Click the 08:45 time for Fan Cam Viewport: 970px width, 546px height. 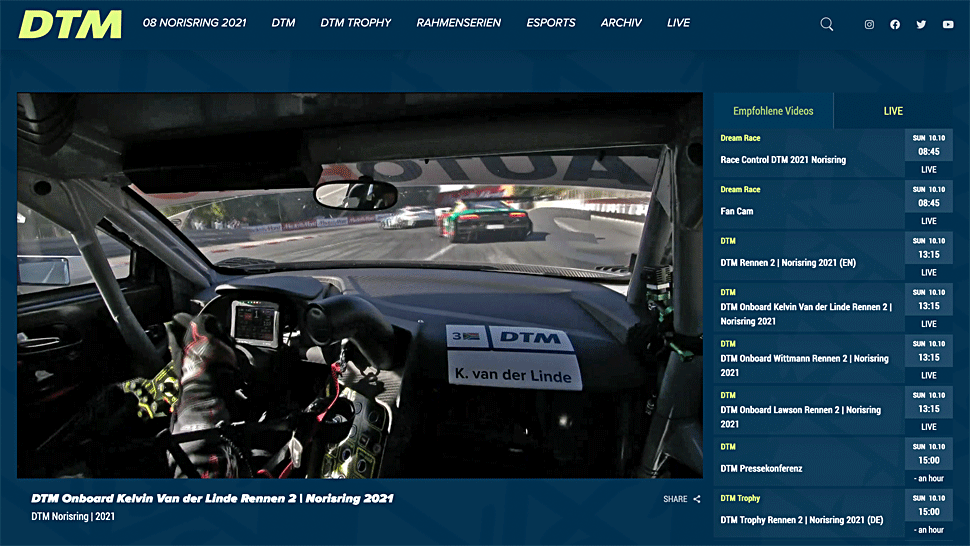pyautogui.click(x=929, y=203)
